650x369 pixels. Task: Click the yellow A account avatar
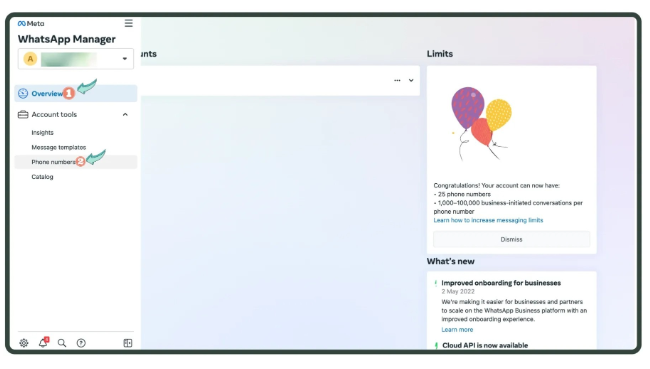[30, 59]
